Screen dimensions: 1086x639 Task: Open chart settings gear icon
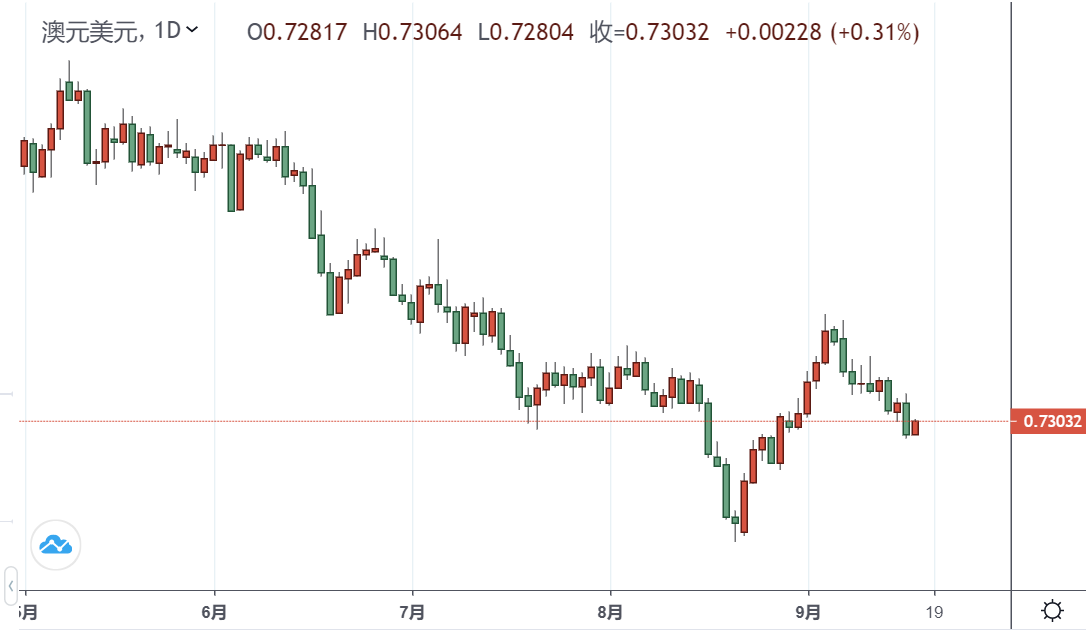point(1052,610)
